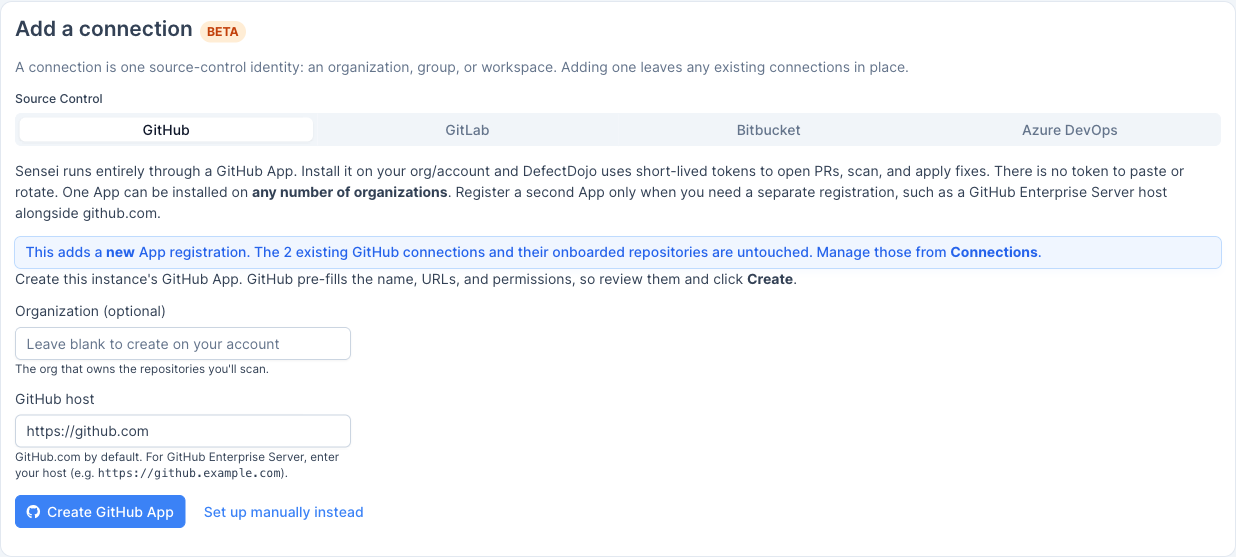
Task: Click the BETA badge next to the title
Action: point(222,31)
